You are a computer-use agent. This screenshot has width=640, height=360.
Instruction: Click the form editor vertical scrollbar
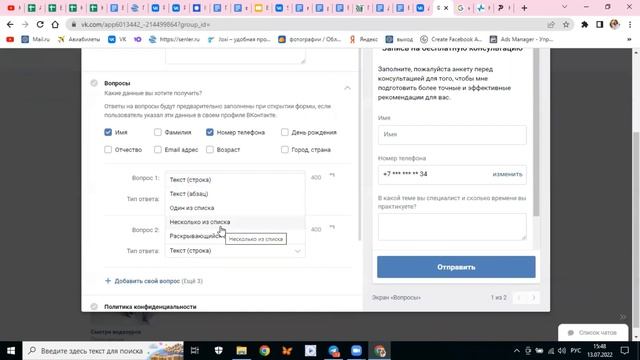tap(360, 144)
